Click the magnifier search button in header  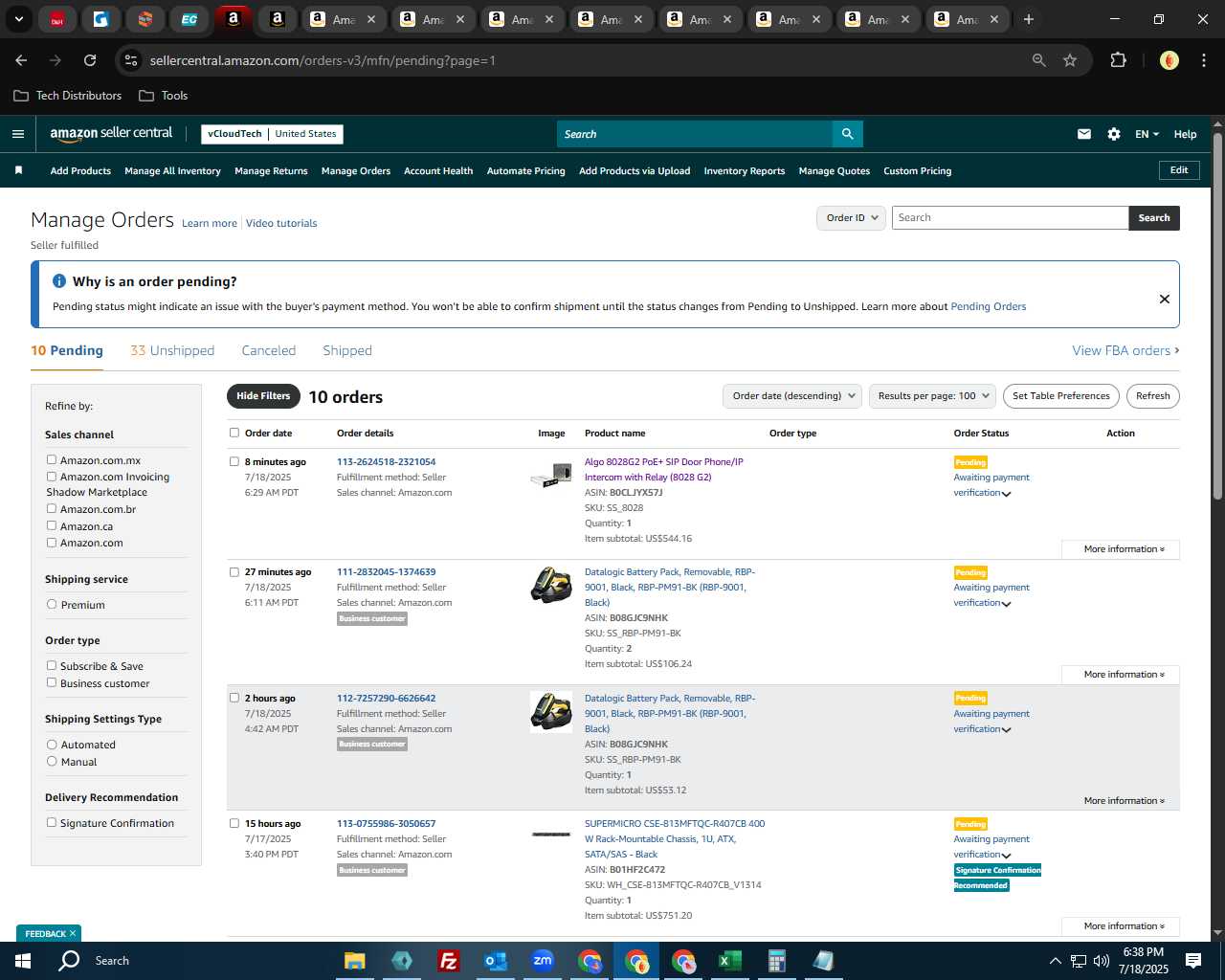point(847,134)
